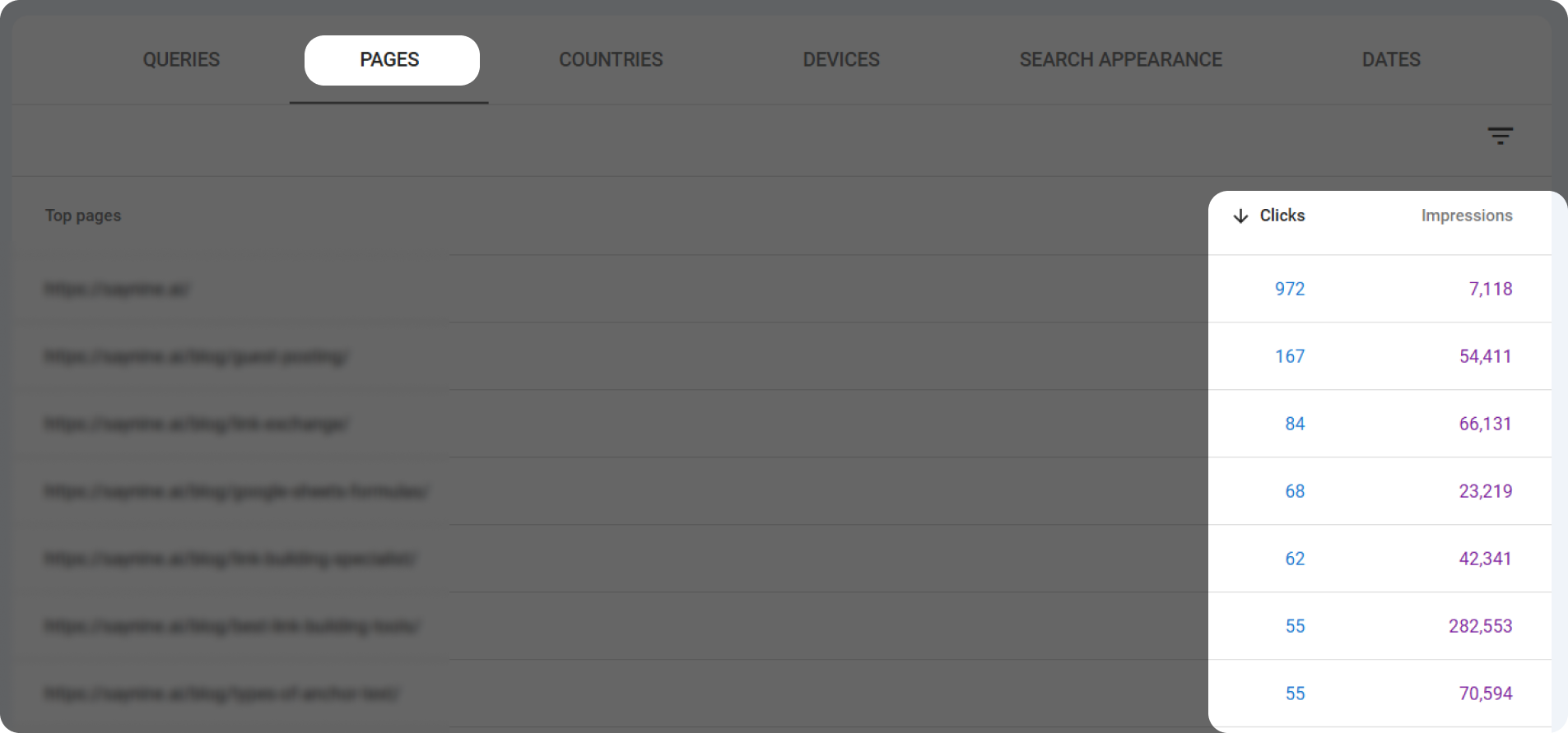Image resolution: width=1568 pixels, height=733 pixels.
Task: Sort the table by Impressions column
Action: tap(1466, 216)
